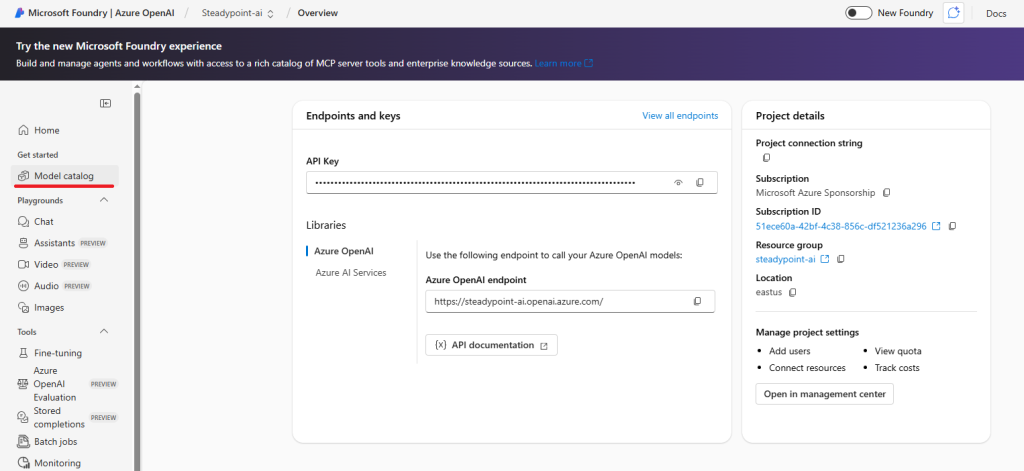
Task: Copy the Azure OpenAI endpoint URL
Action: coord(697,301)
